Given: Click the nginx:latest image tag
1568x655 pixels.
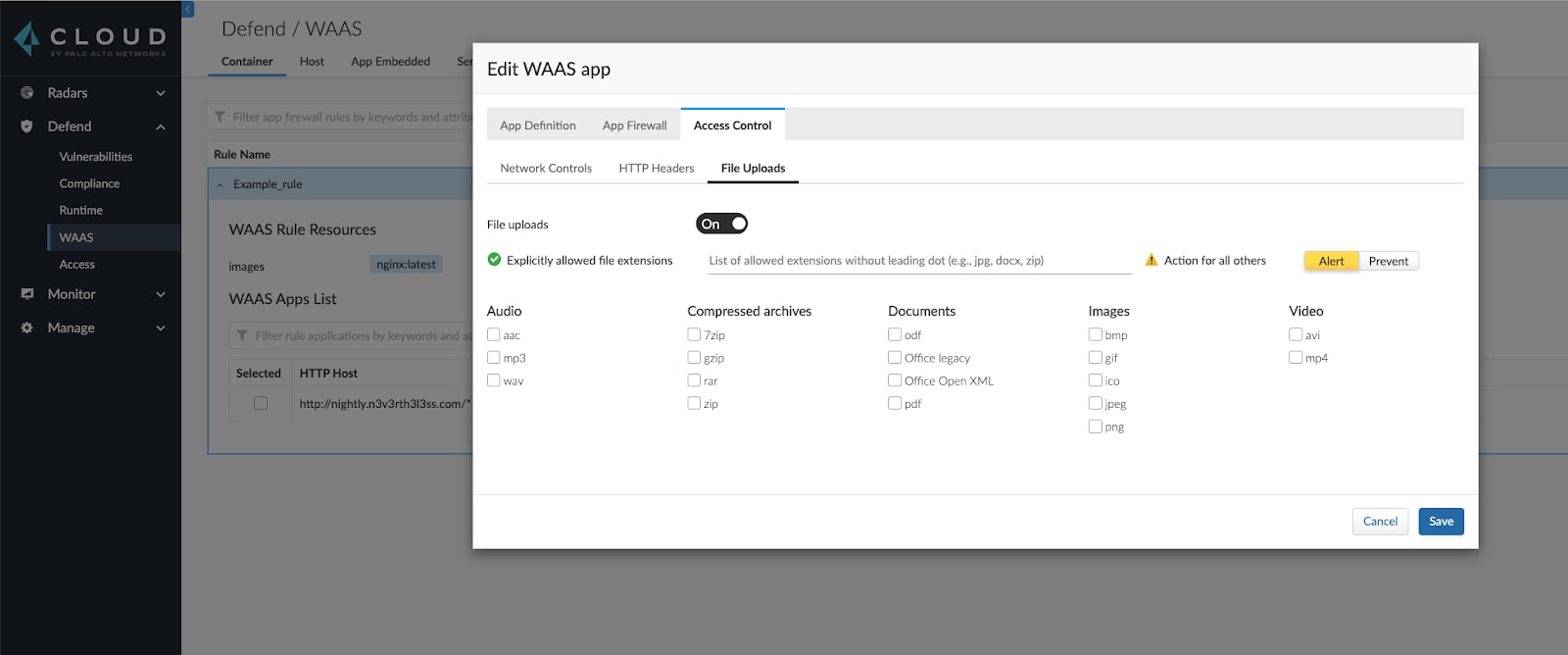Looking at the screenshot, I should pos(406,265).
